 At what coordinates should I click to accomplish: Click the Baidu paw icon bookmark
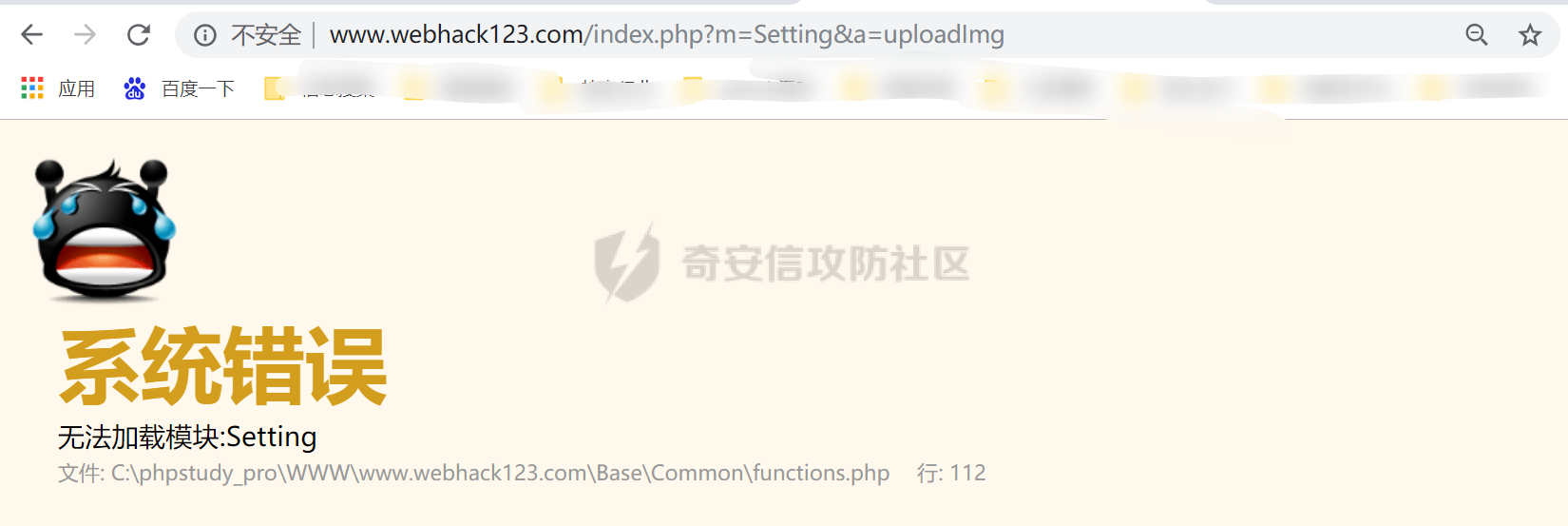(135, 88)
